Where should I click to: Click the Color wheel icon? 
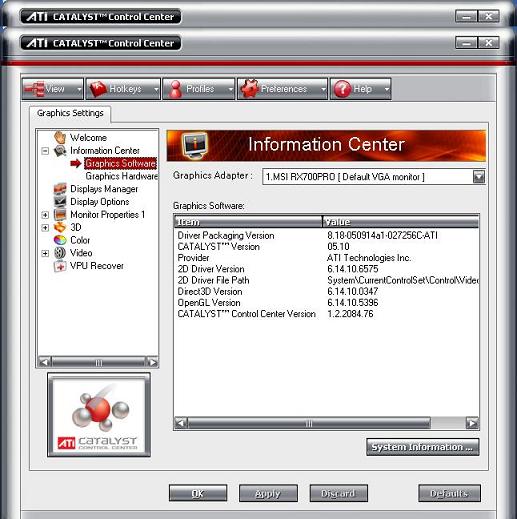tap(60, 240)
